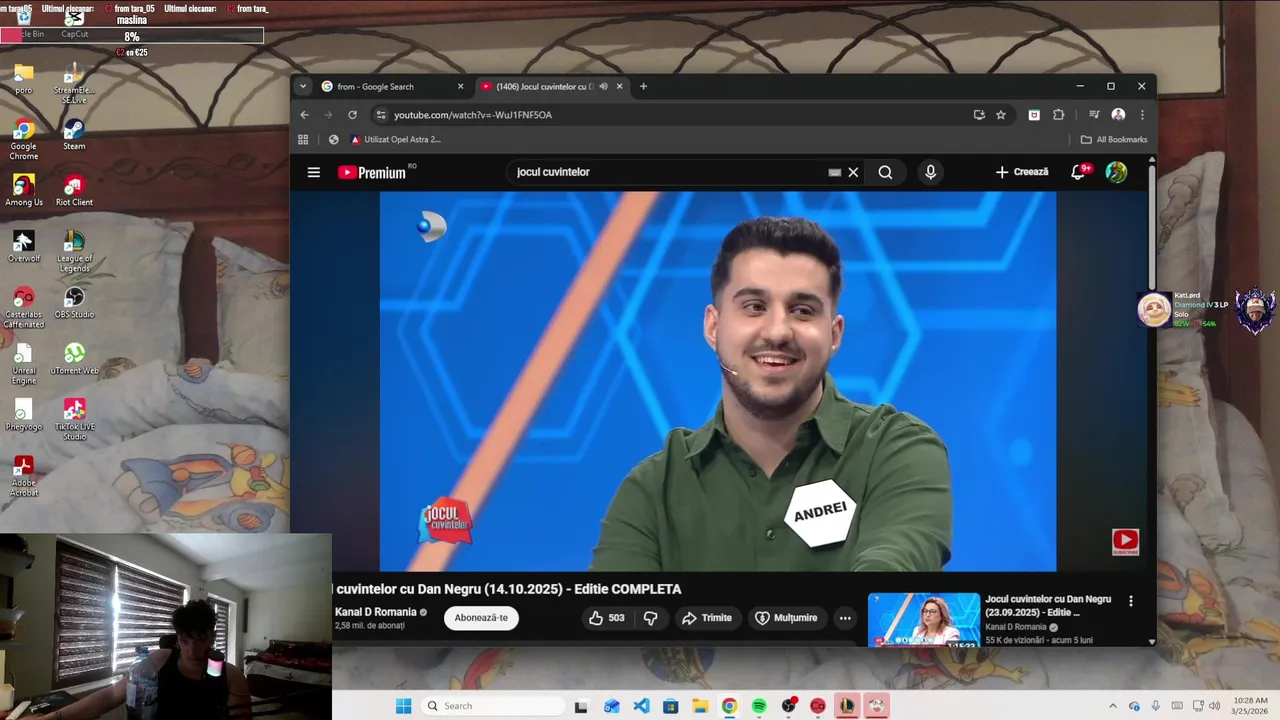This screenshot has height=720, width=1280.
Task: Open the Windows Start menu
Action: click(403, 706)
